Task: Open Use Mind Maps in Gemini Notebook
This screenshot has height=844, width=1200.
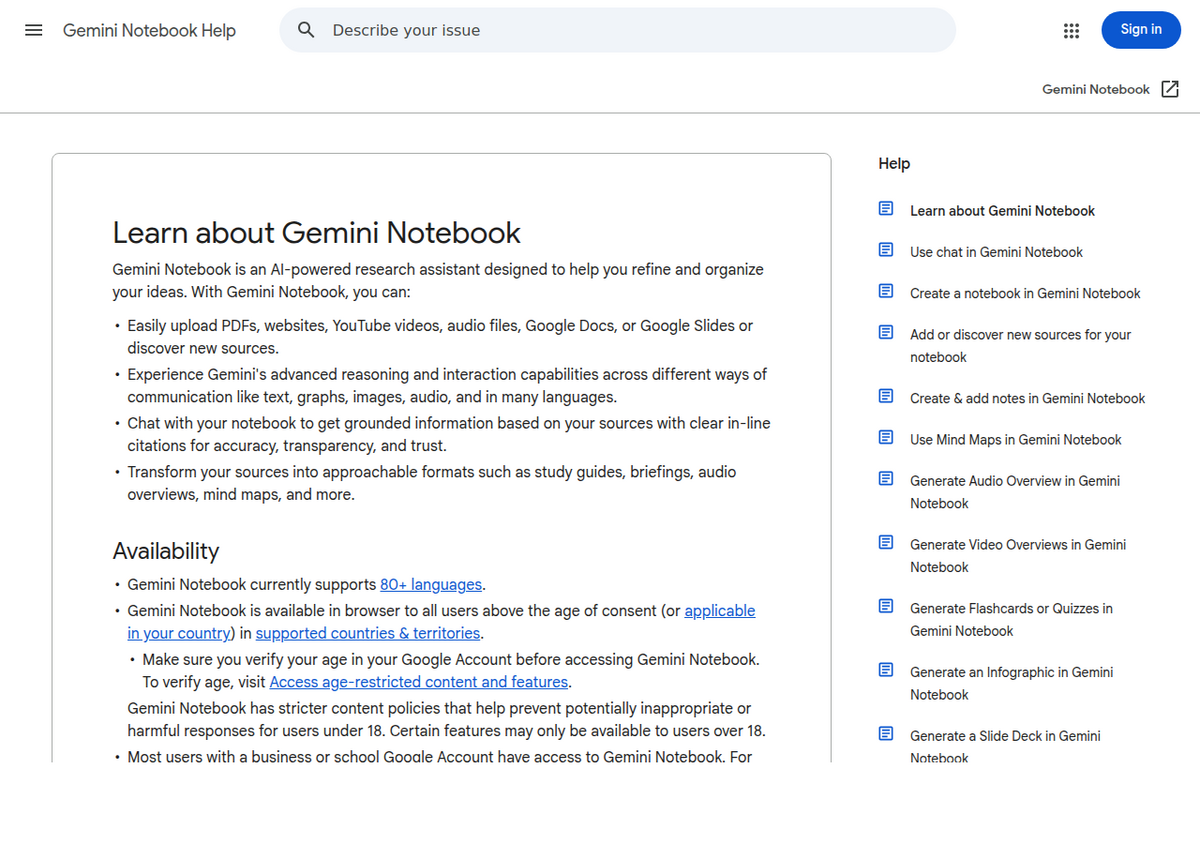Action: [x=1016, y=439]
